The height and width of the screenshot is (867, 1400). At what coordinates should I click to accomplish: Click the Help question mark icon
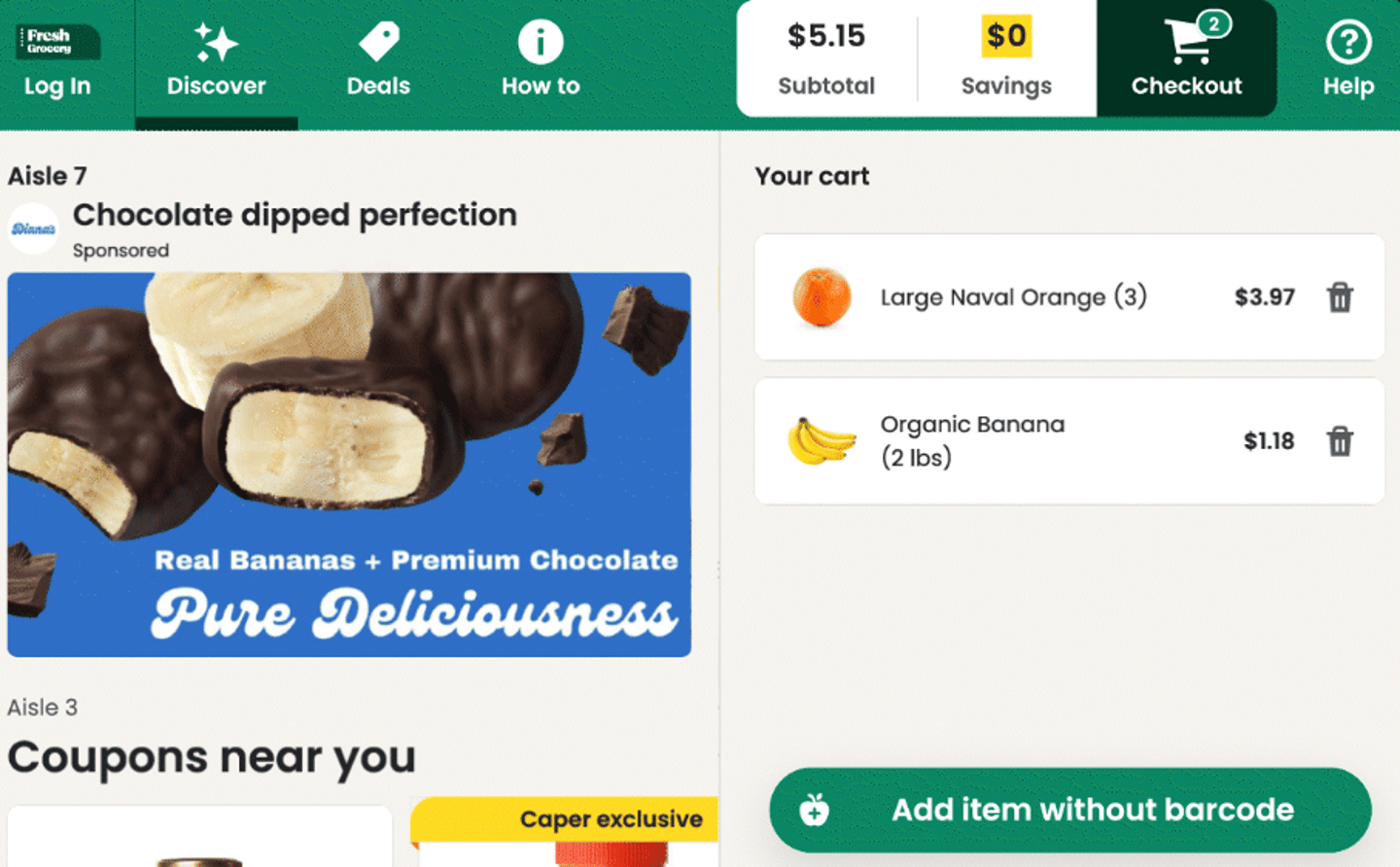(1347, 41)
